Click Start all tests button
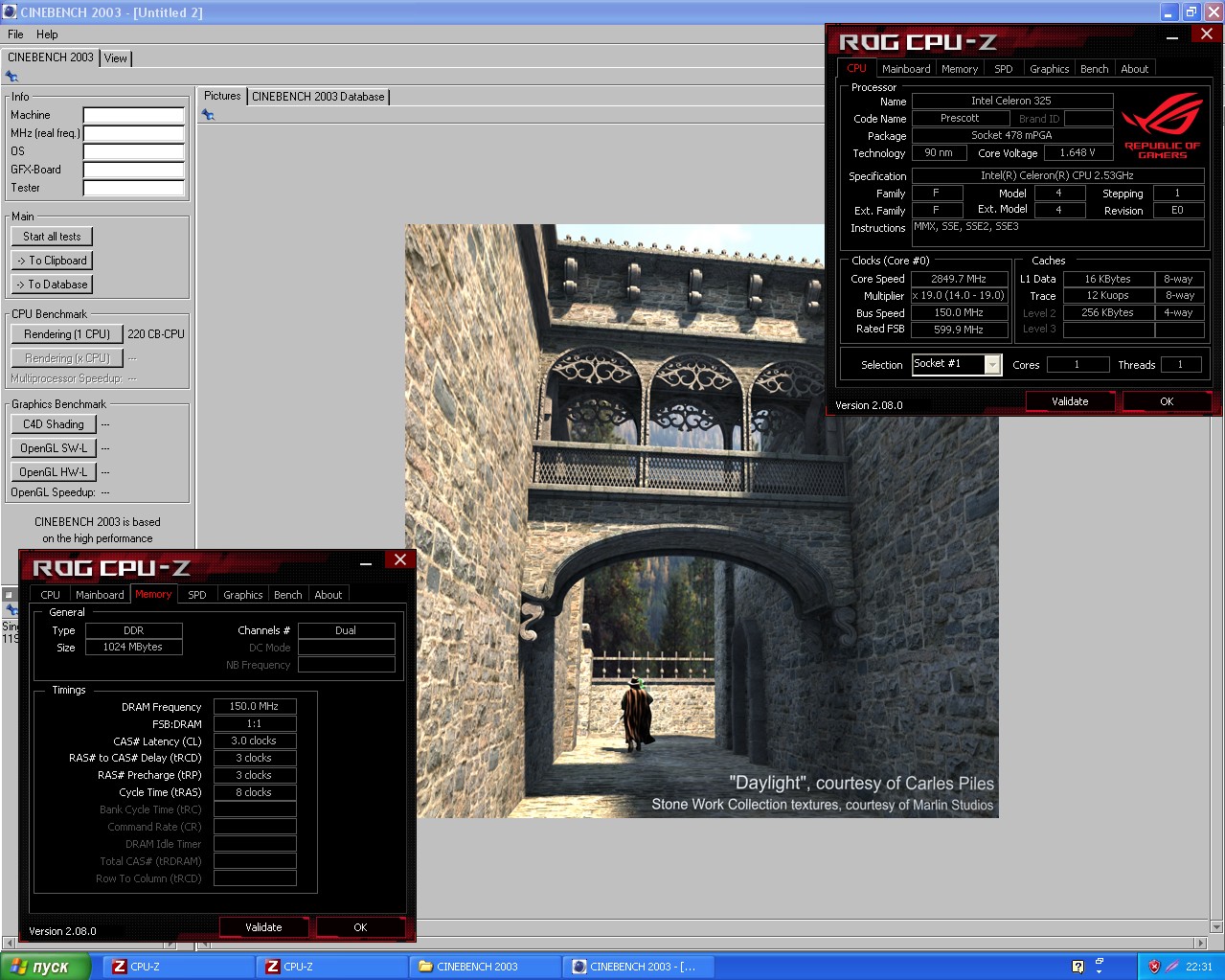The image size is (1225, 980). pyautogui.click(x=52, y=237)
